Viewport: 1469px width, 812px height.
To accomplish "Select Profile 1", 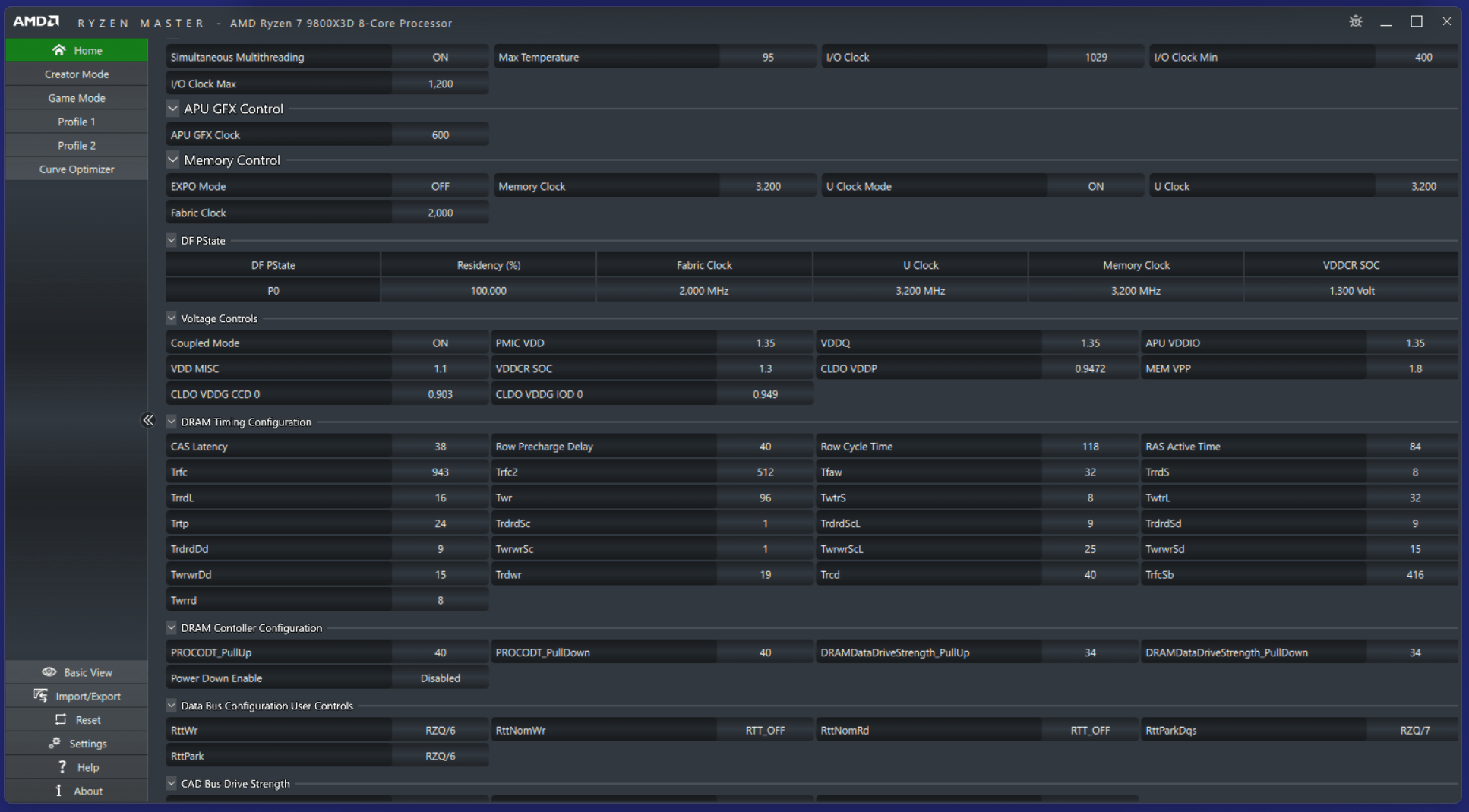I will 77,122.
